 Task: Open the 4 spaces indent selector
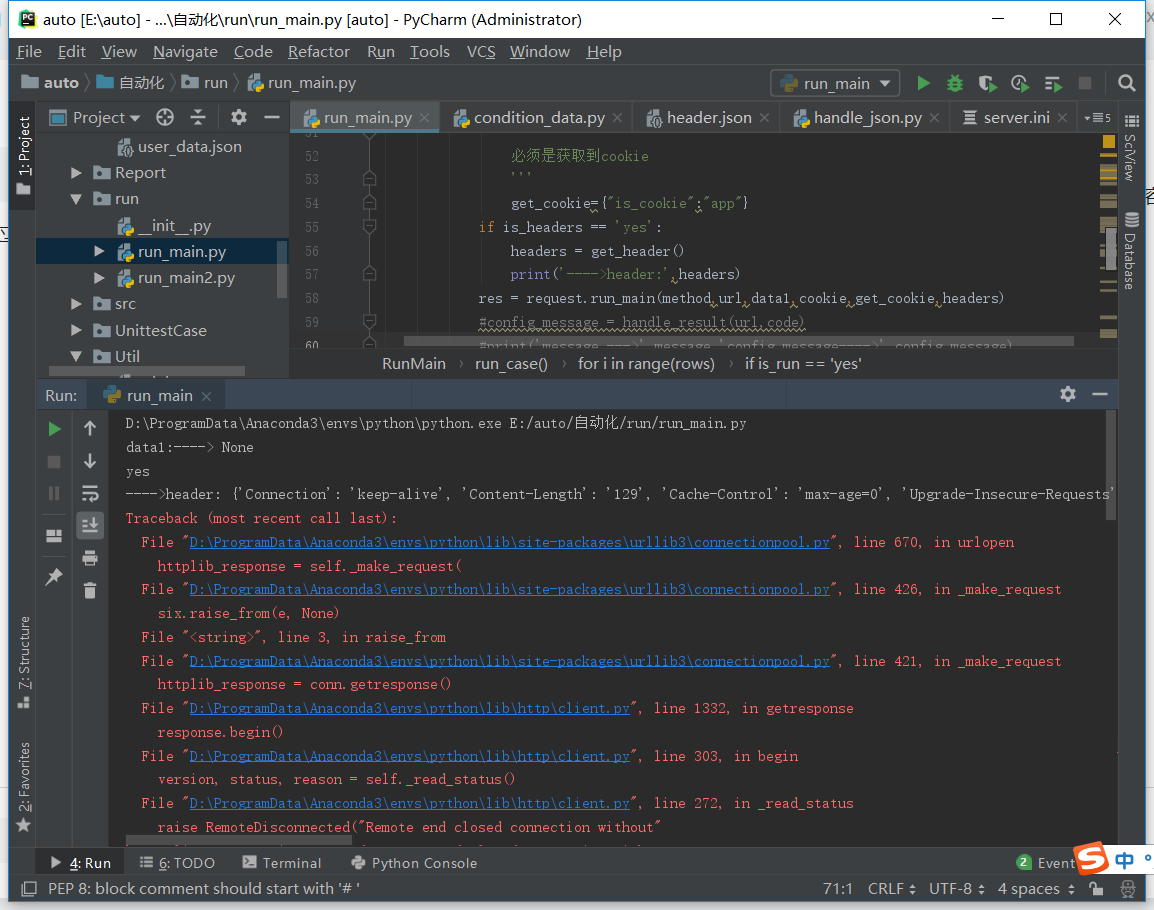(x=1036, y=889)
